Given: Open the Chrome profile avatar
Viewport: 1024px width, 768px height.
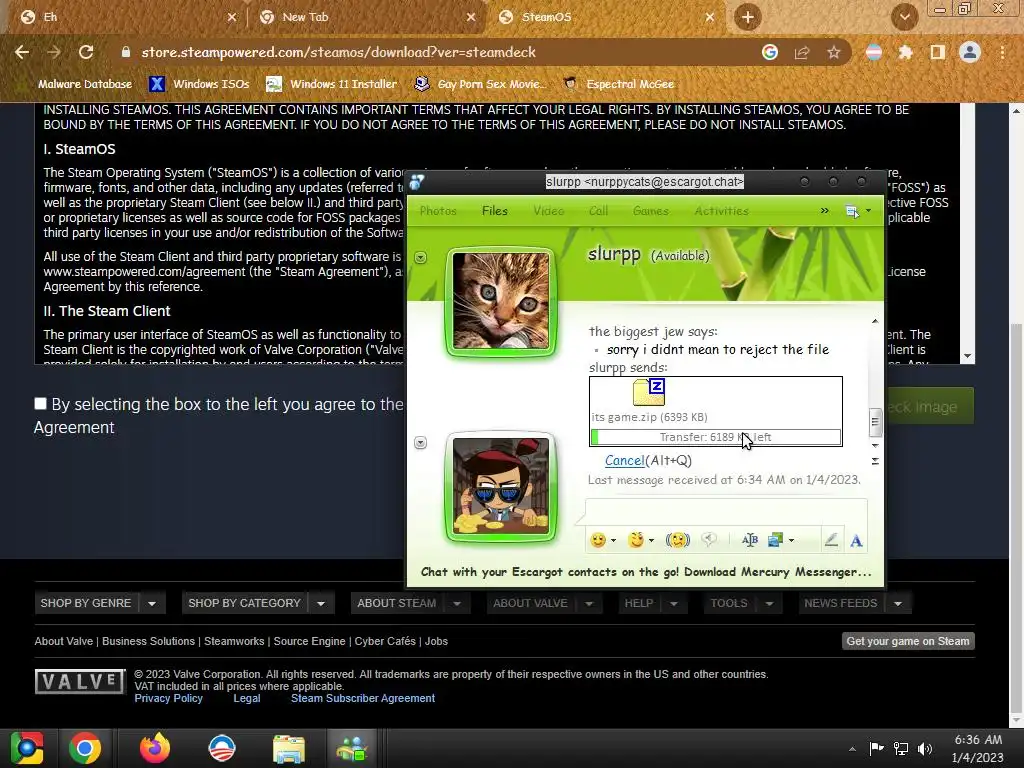Looking at the screenshot, I should coord(970,52).
